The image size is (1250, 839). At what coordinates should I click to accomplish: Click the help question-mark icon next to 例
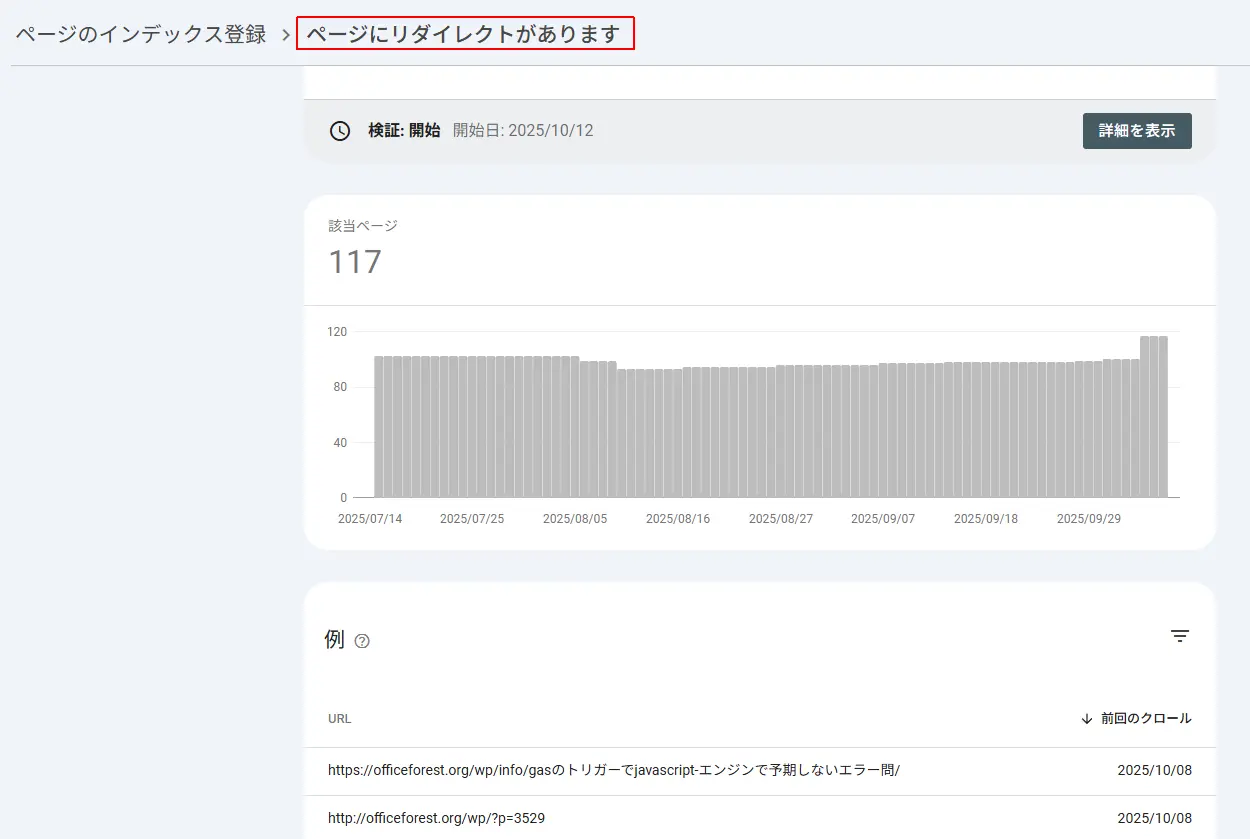(x=362, y=641)
